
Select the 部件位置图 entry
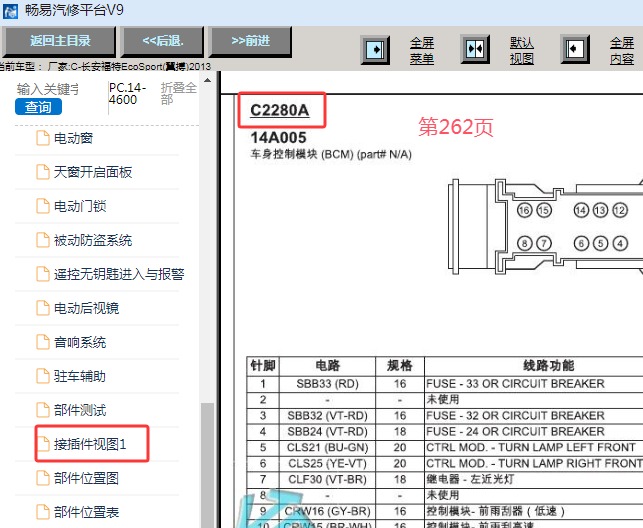point(87,478)
